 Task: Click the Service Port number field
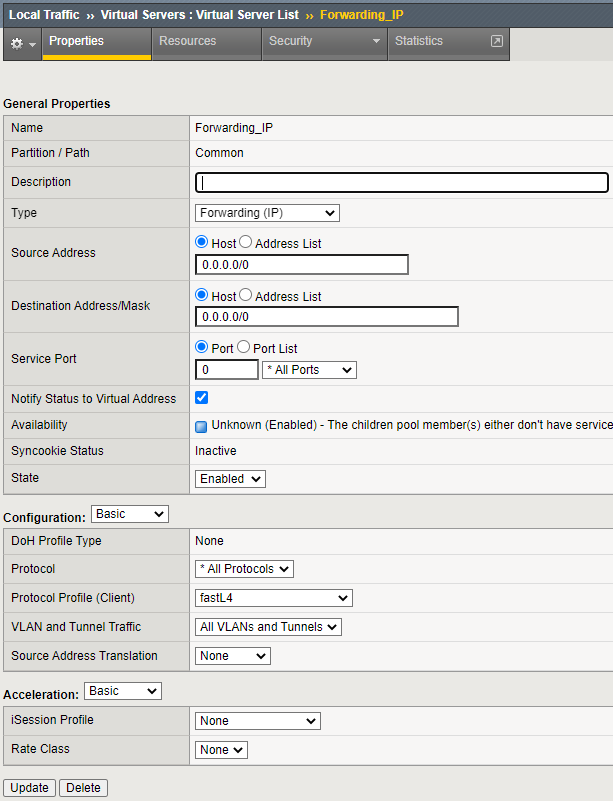pyautogui.click(x=226, y=370)
